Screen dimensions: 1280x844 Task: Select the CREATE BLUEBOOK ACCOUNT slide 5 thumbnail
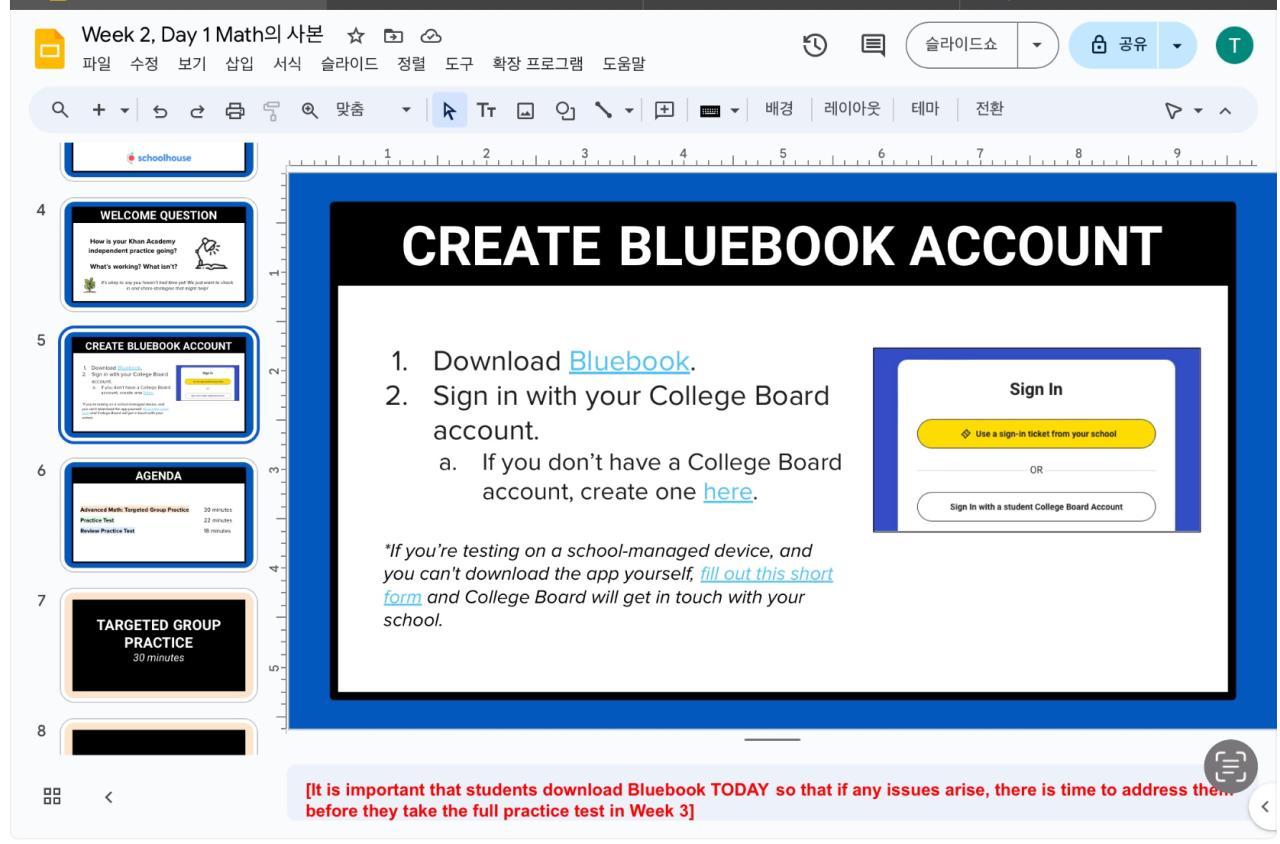157,385
